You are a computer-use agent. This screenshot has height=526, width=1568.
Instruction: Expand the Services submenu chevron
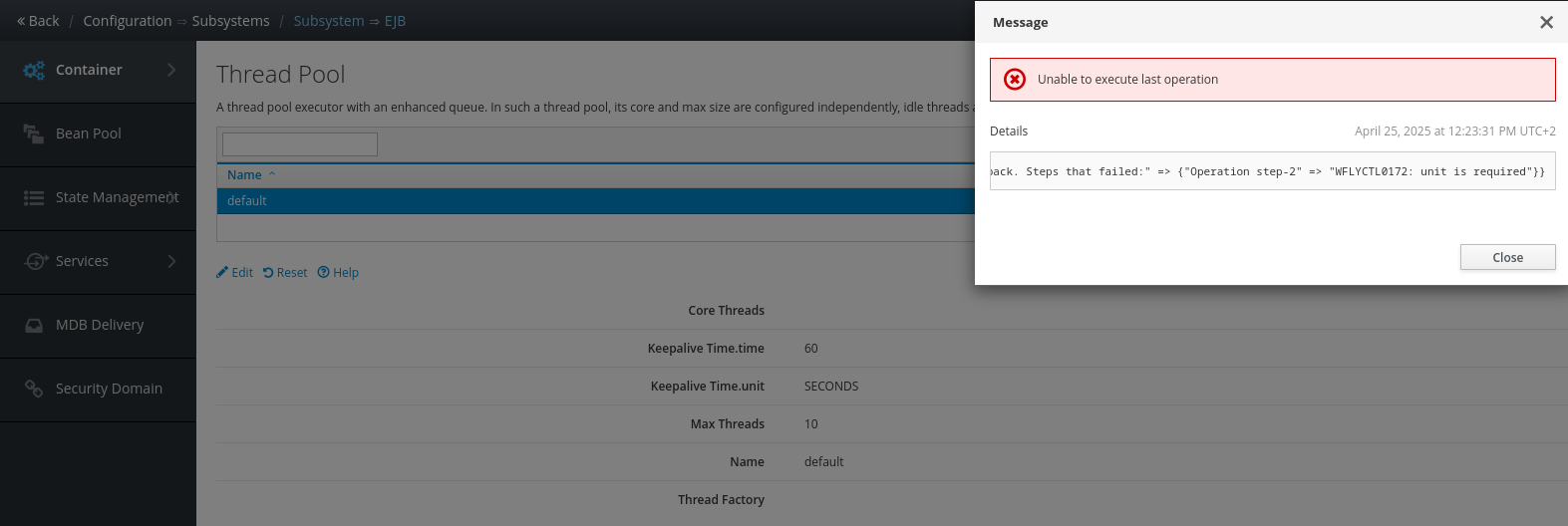[x=171, y=261]
